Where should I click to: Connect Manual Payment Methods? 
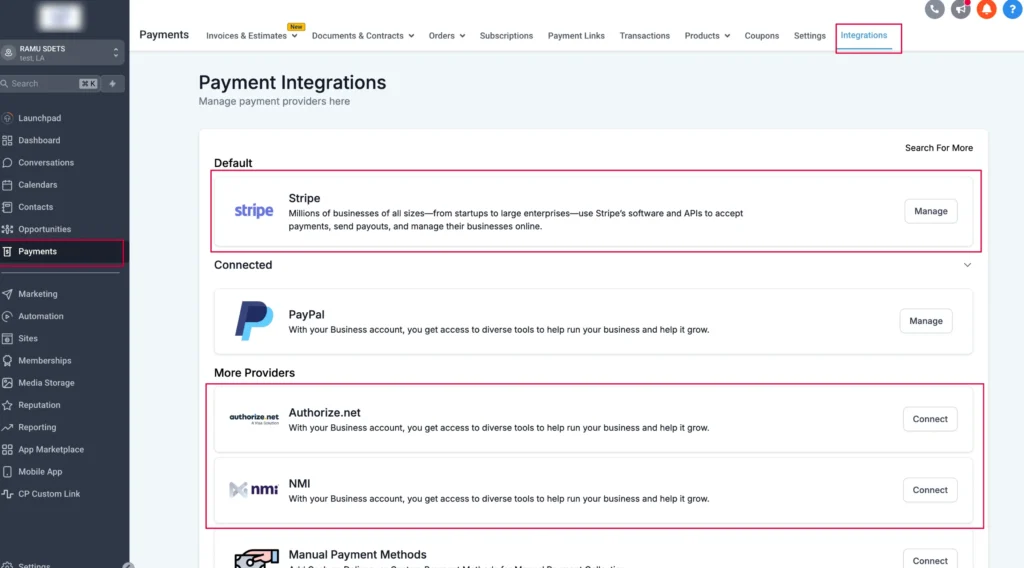click(x=930, y=560)
